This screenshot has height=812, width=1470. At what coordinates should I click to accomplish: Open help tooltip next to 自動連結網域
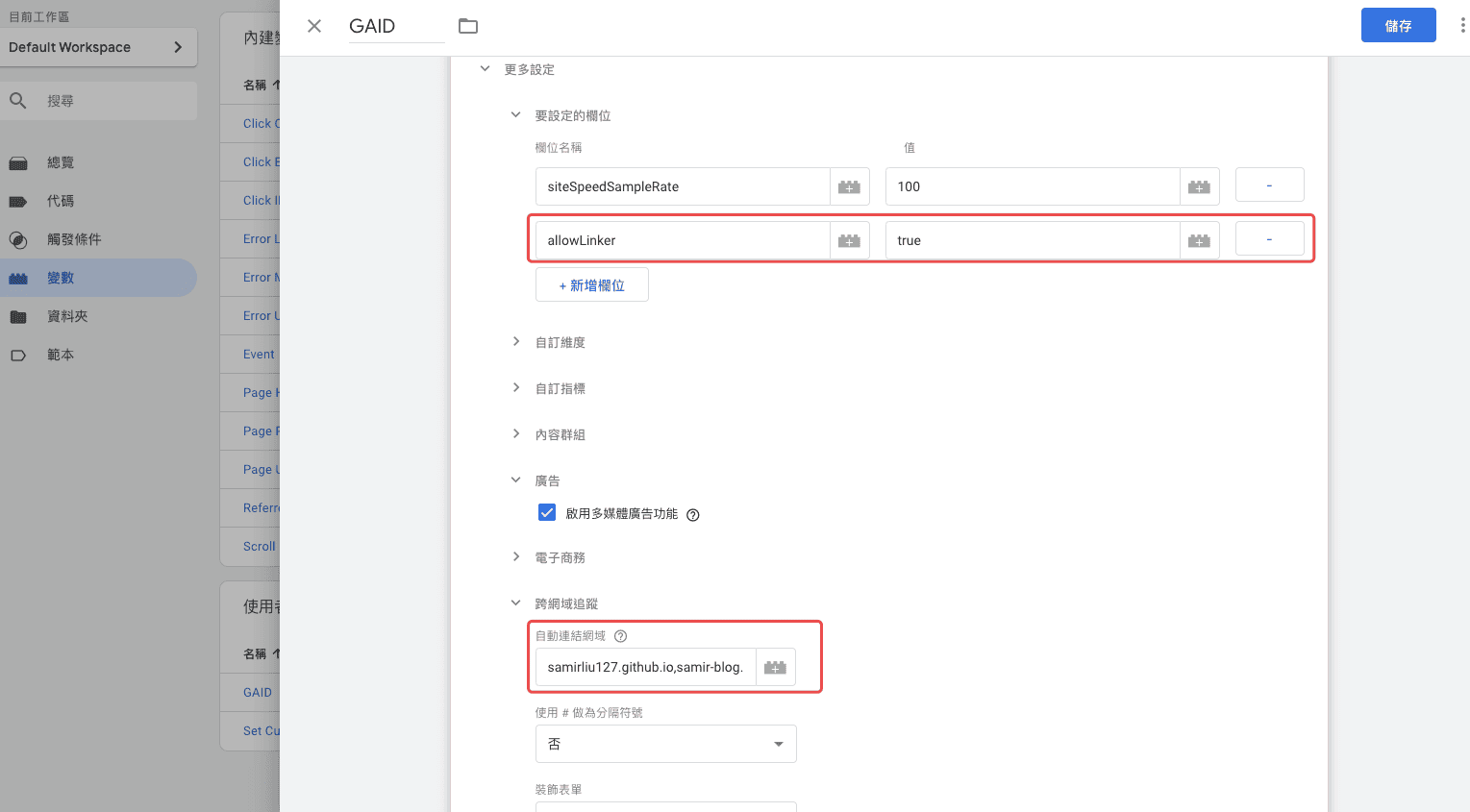point(621,636)
